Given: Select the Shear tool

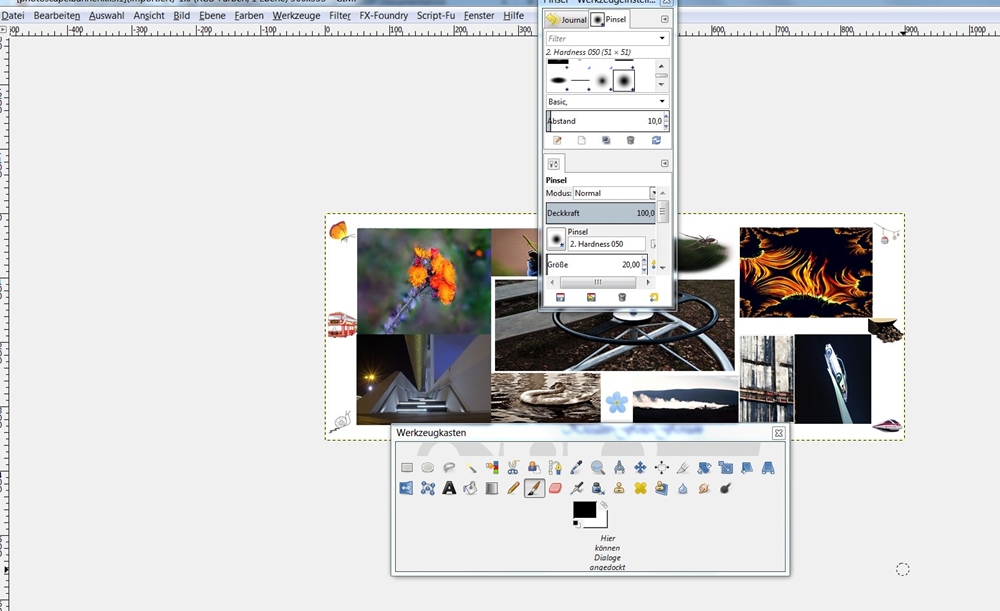Looking at the screenshot, I should [747, 467].
